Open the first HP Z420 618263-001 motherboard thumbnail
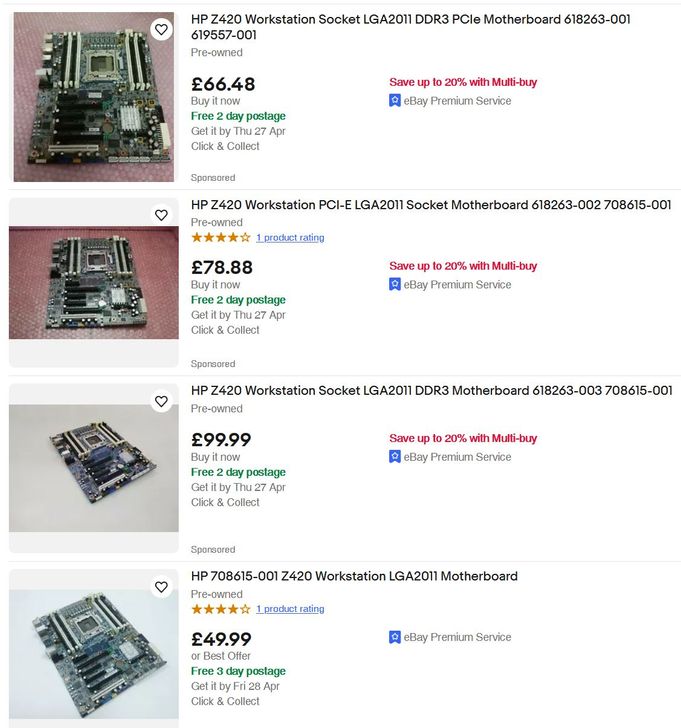Image resolution: width=681 pixels, height=728 pixels. coord(94,97)
